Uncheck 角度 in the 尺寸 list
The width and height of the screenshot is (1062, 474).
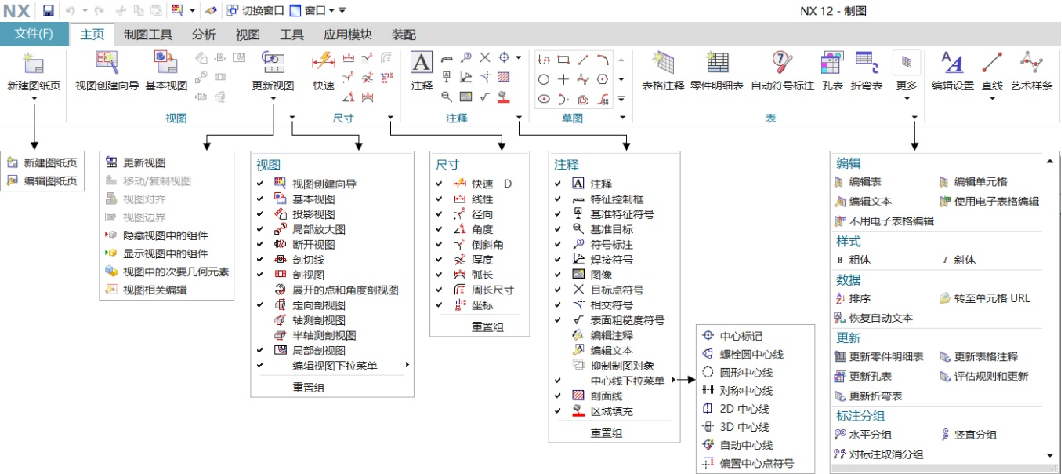click(x=440, y=229)
